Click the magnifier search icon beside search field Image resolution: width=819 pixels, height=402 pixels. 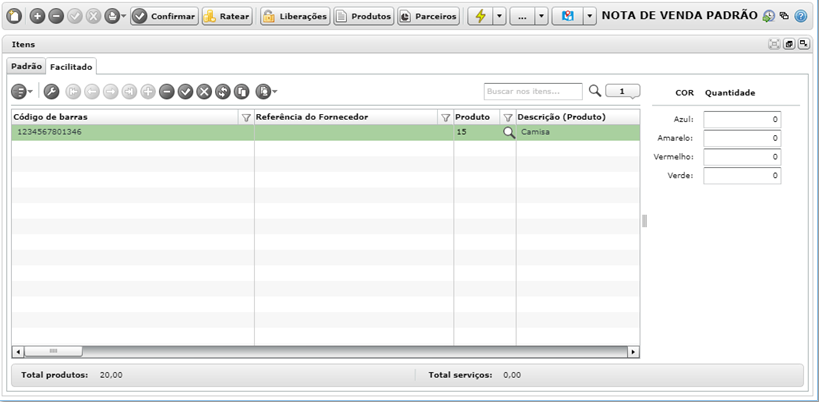tap(594, 90)
